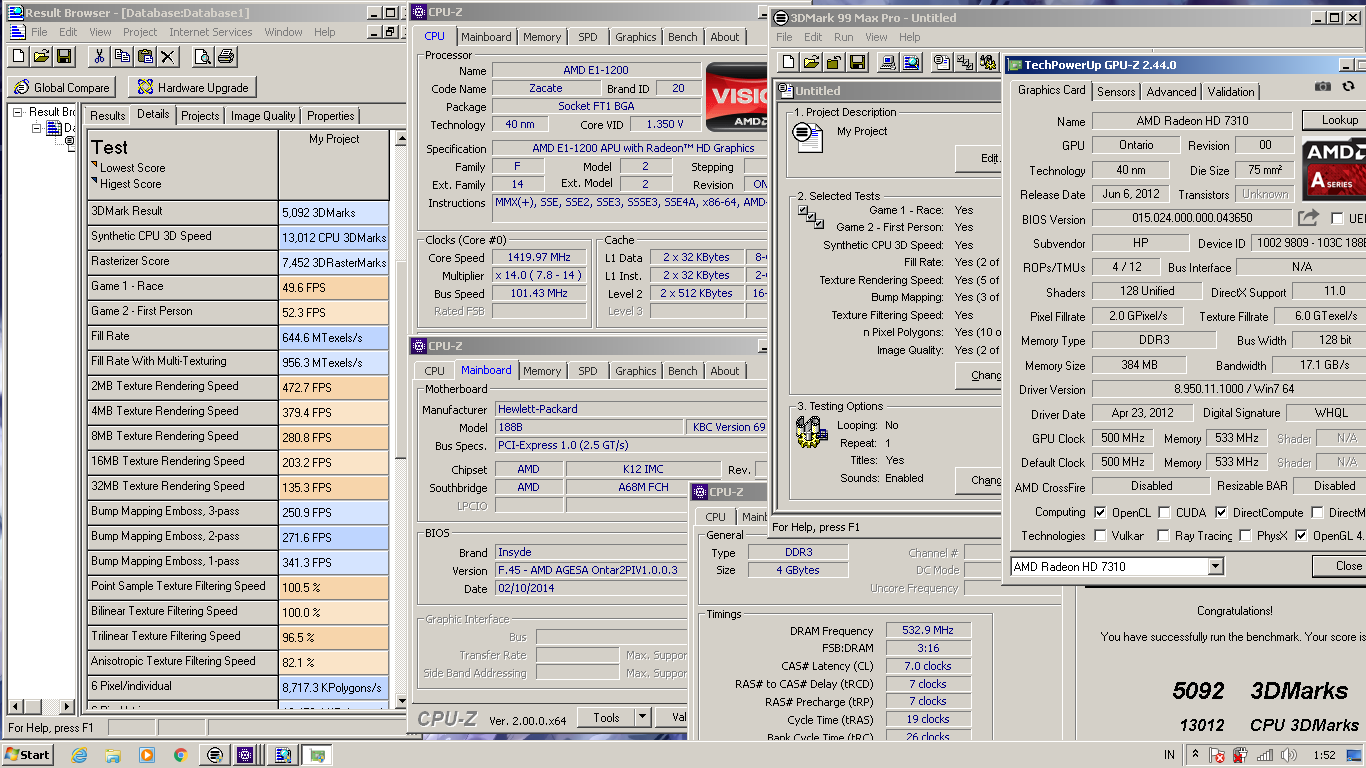Collapse Database node in Result Browser tree
1366x768 pixels.
tap(36, 128)
